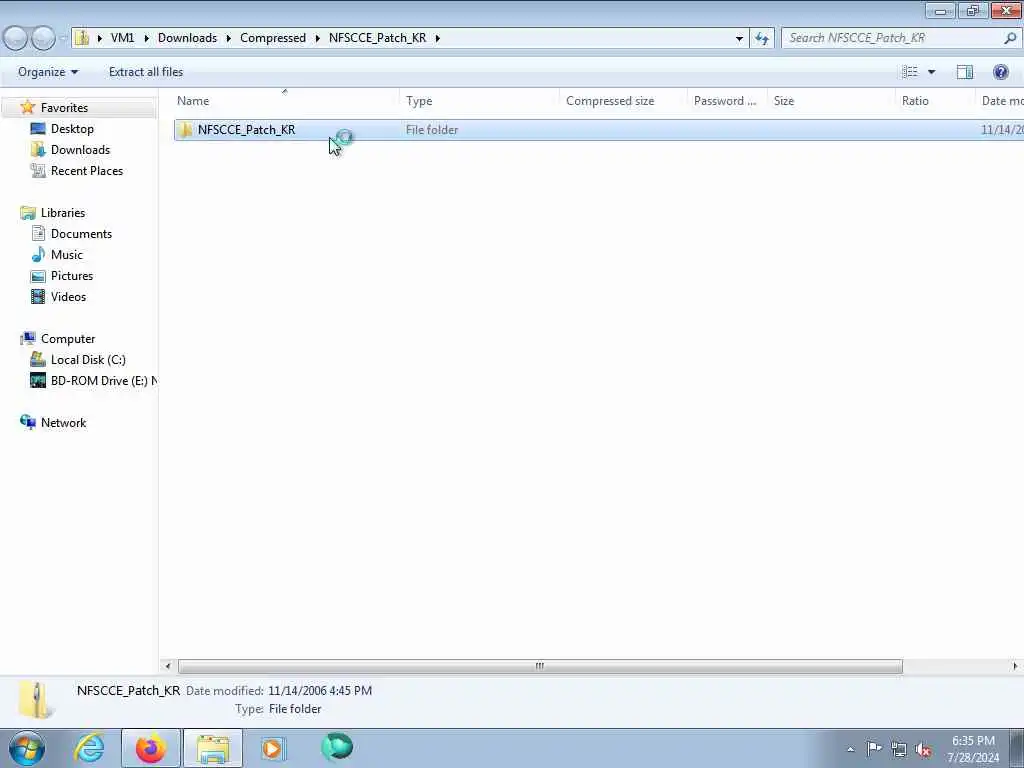Image resolution: width=1024 pixels, height=768 pixels.
Task: Click the refresh button beside address bar
Action: coord(761,38)
